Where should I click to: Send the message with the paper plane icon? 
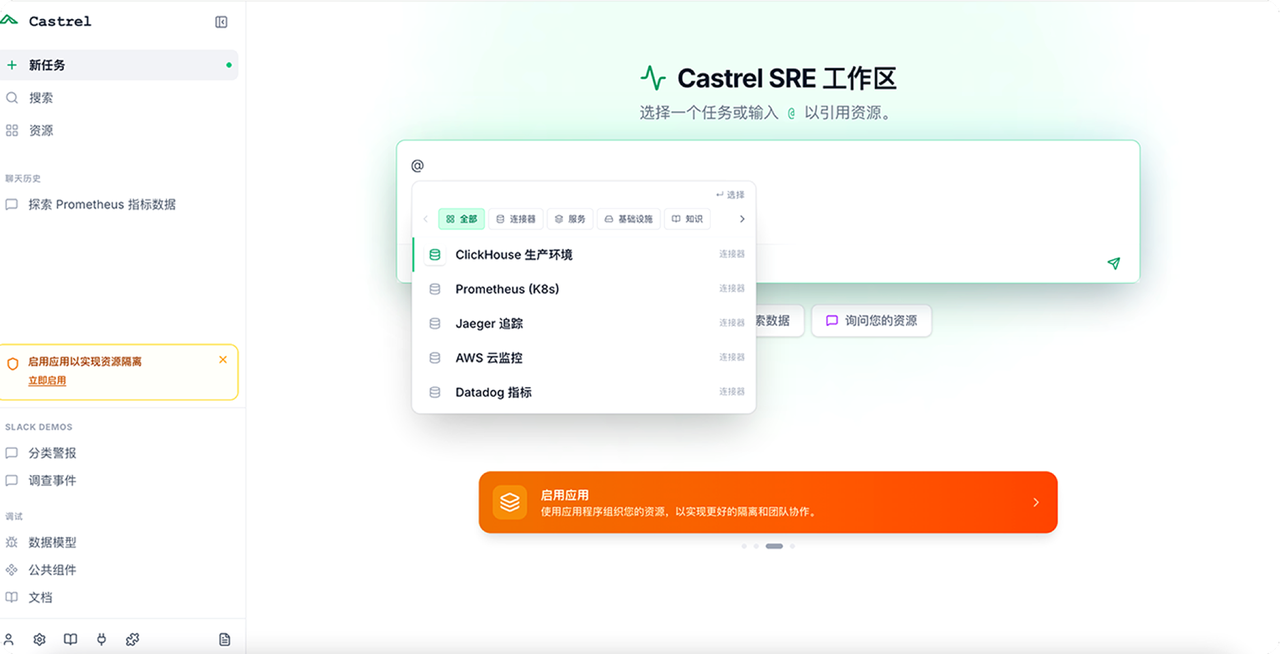(x=1113, y=263)
